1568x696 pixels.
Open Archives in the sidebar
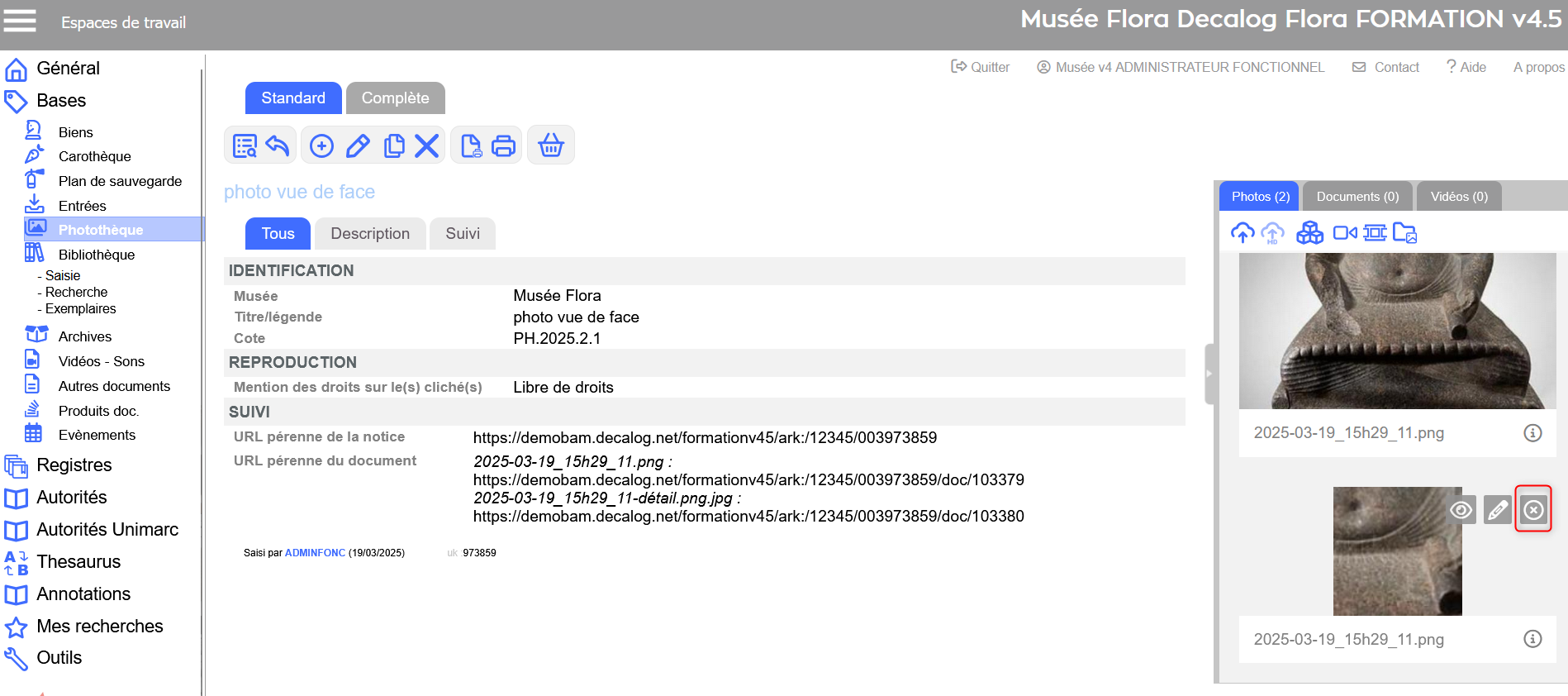pyautogui.click(x=84, y=336)
